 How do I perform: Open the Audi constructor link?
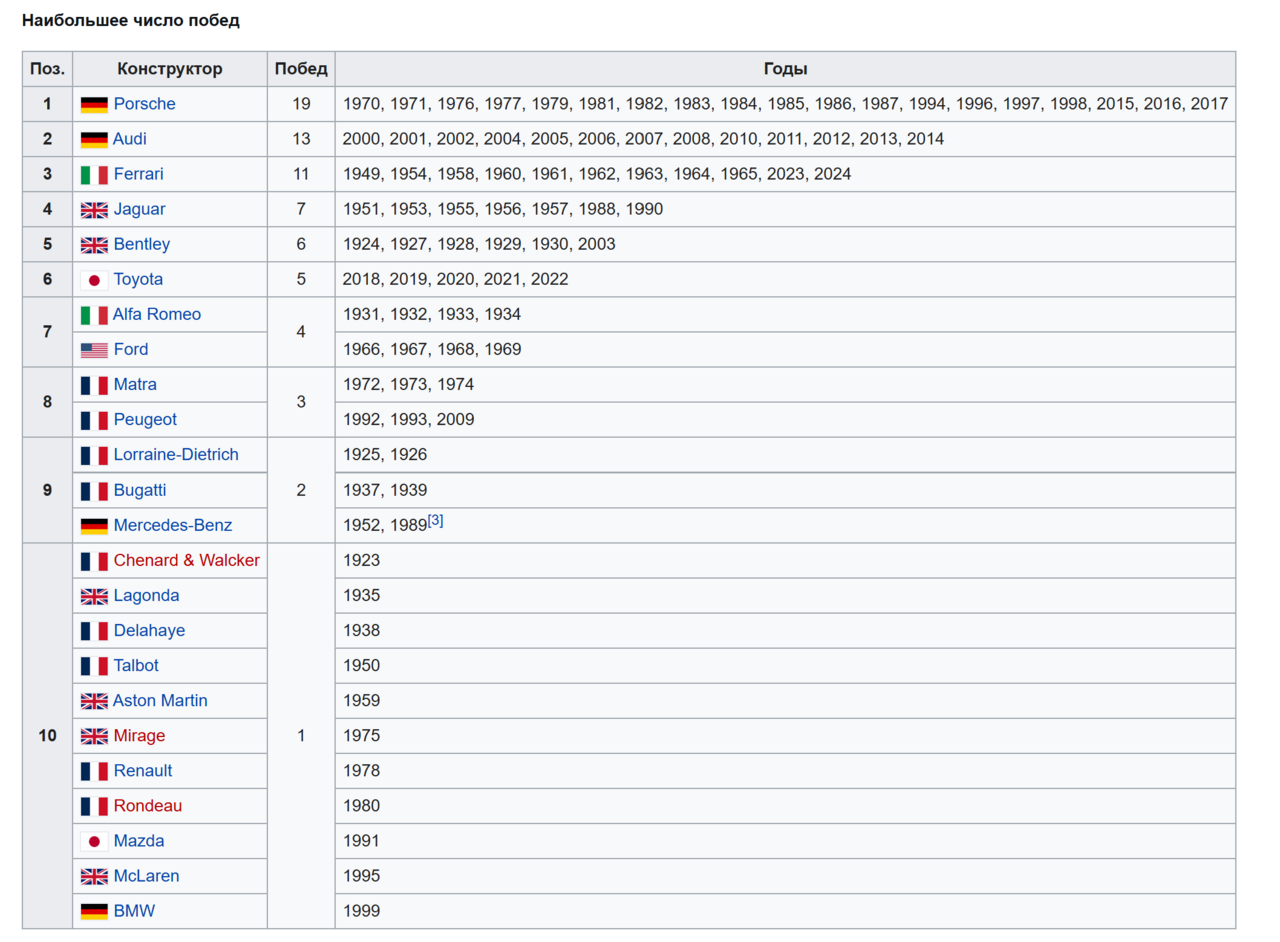[x=130, y=139]
